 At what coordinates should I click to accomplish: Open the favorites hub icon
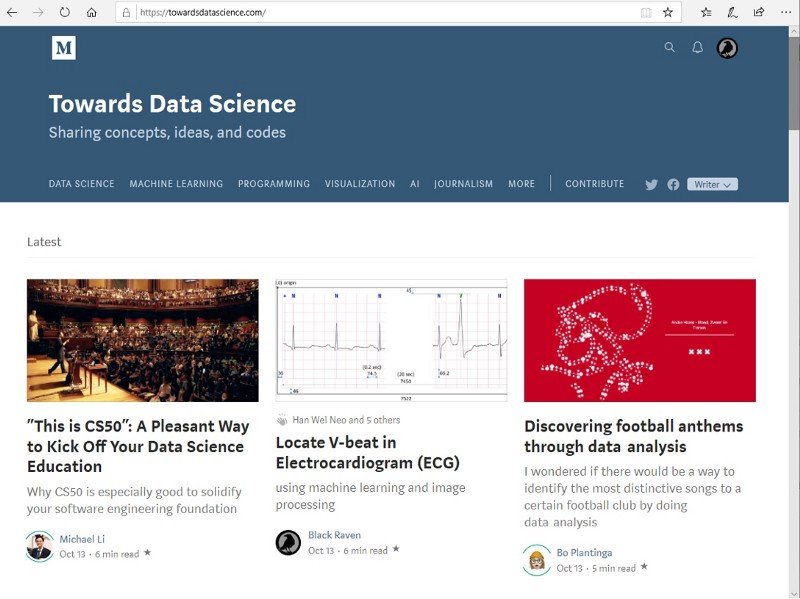(706, 13)
